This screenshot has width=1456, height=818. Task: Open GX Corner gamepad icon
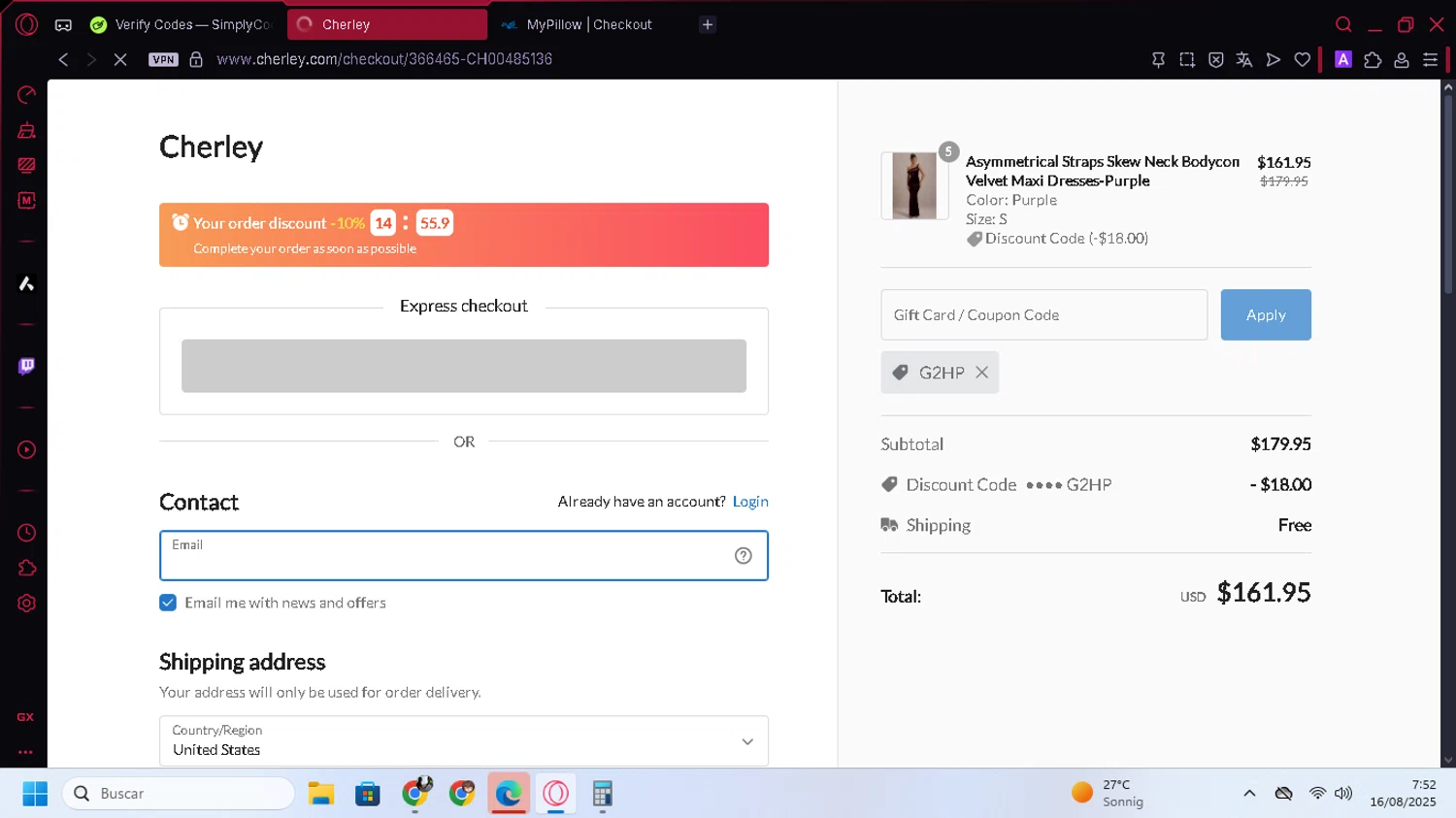pyautogui.click(x=63, y=24)
